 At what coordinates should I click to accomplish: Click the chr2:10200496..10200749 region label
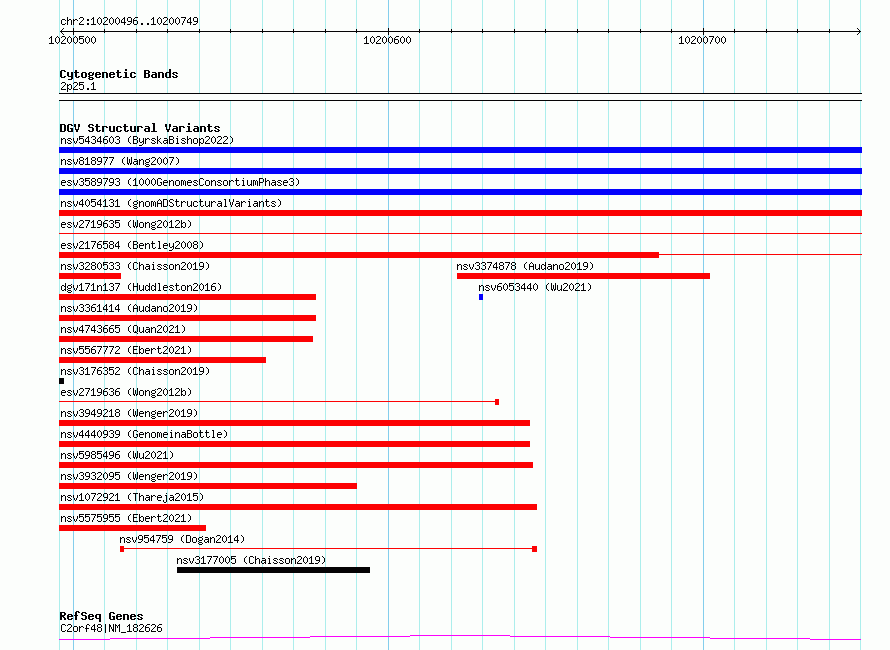coord(129,21)
